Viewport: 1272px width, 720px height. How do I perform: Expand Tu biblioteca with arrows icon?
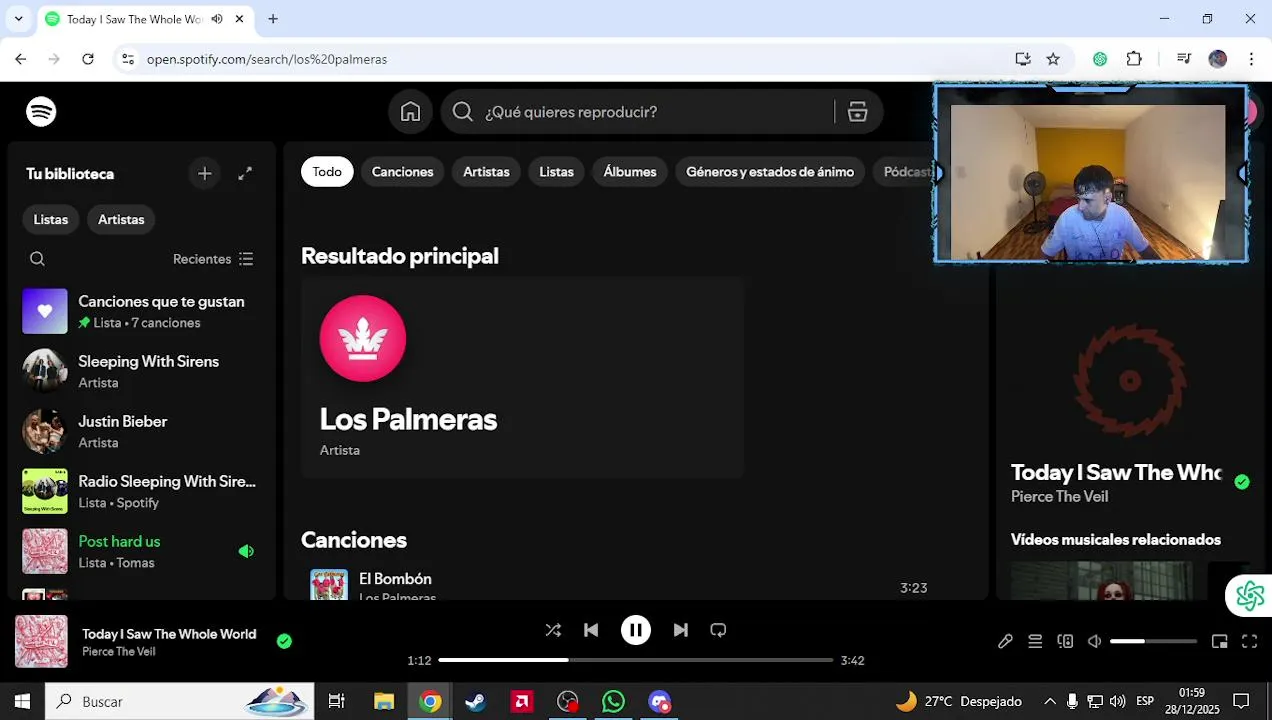tap(245, 174)
